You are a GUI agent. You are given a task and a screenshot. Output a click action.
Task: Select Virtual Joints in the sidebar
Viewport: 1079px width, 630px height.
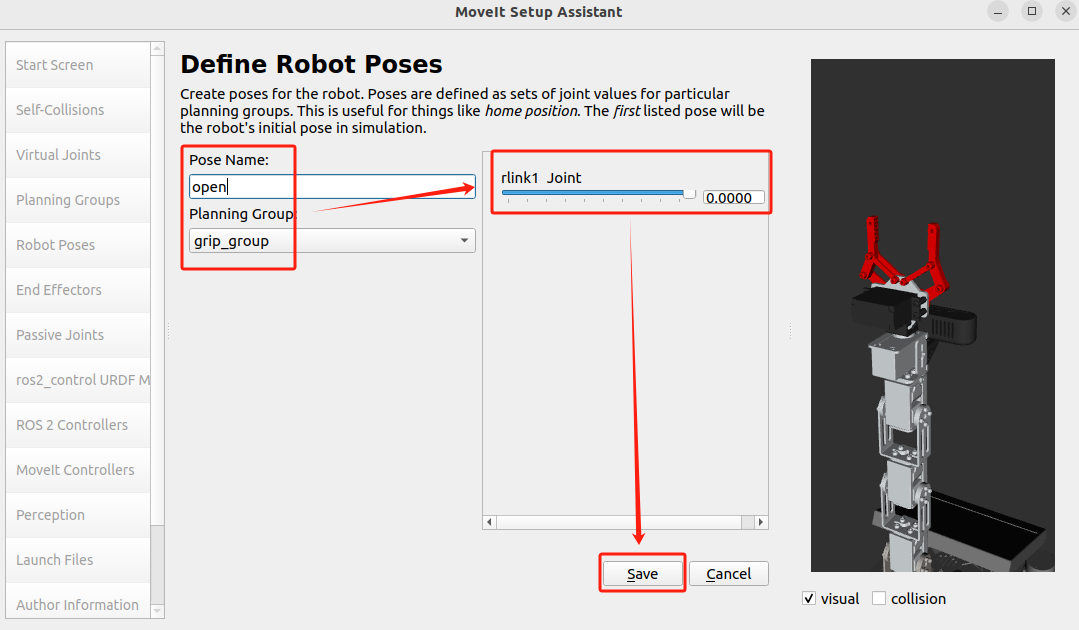pos(78,155)
